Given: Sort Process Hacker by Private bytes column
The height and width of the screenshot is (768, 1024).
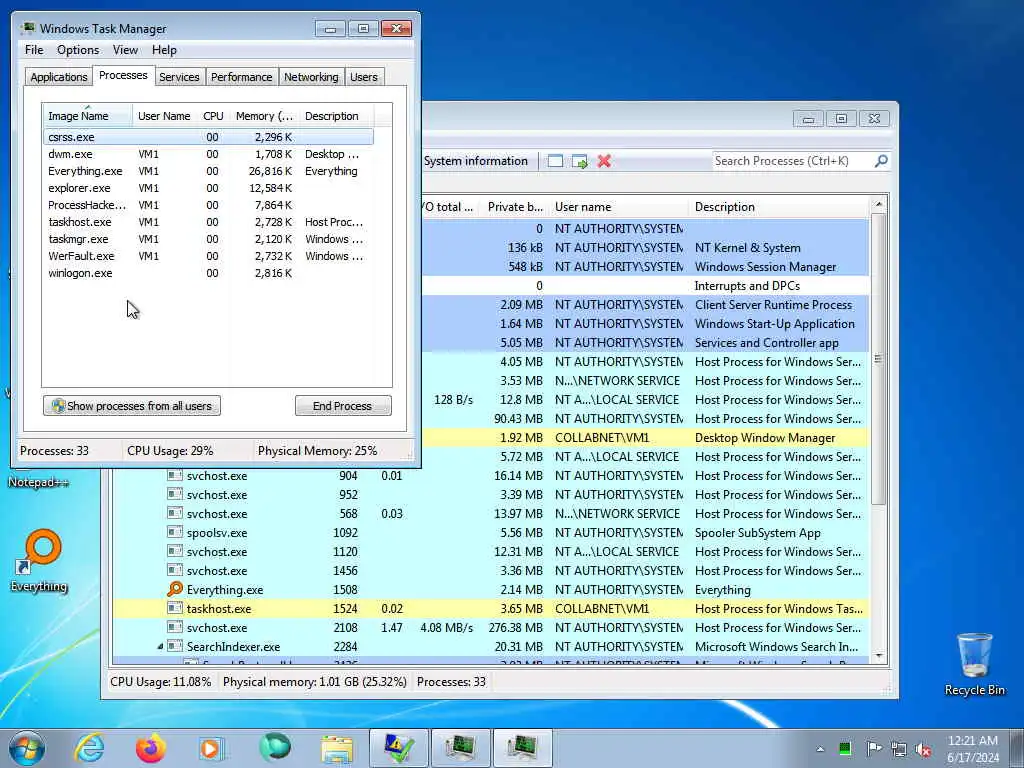Looking at the screenshot, I should pyautogui.click(x=515, y=207).
